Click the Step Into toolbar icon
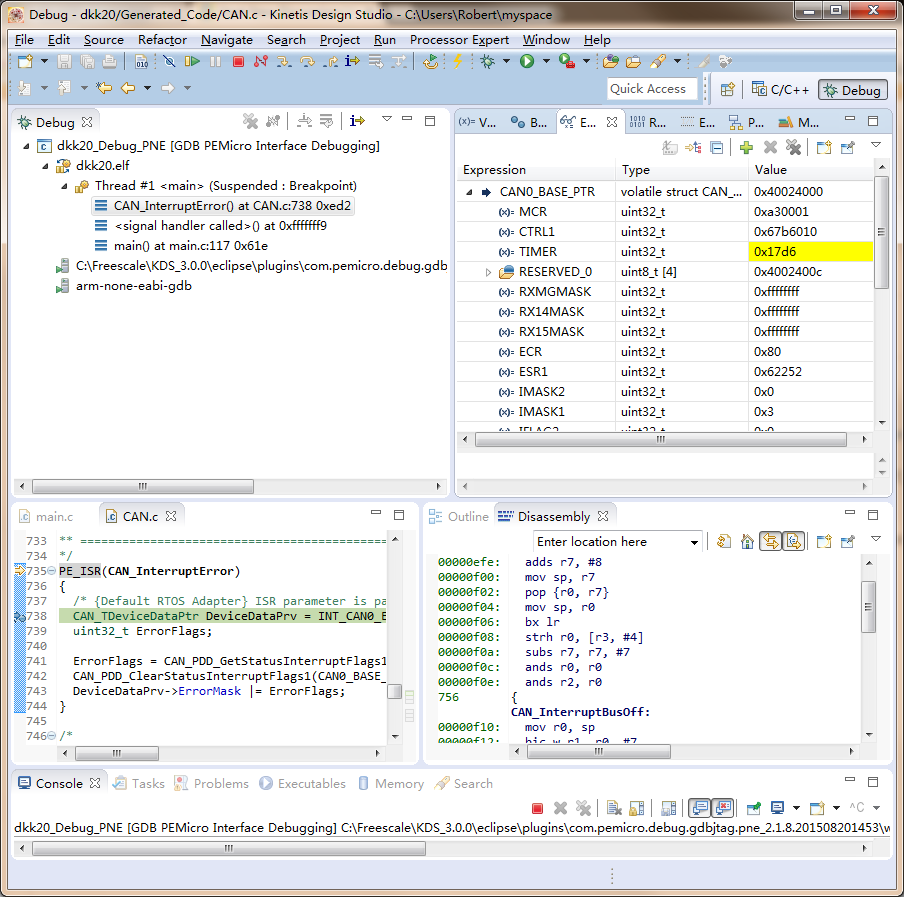The height and width of the screenshot is (897, 904). pyautogui.click(x=284, y=61)
